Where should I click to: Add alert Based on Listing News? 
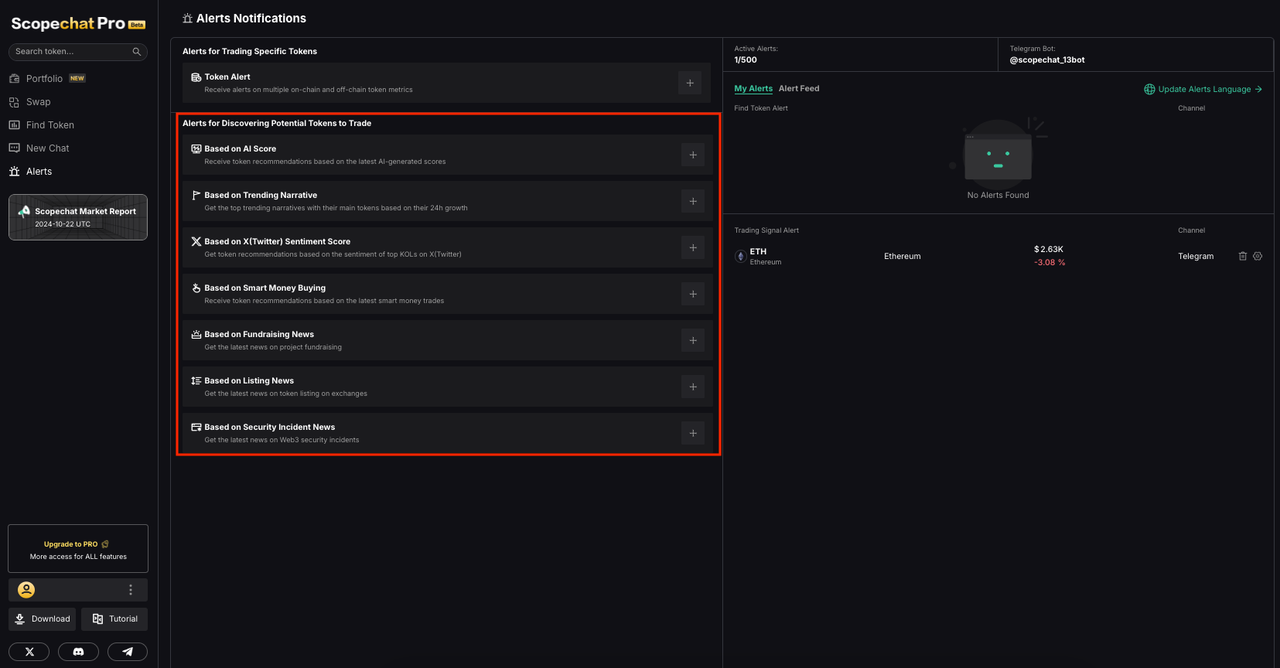click(693, 387)
